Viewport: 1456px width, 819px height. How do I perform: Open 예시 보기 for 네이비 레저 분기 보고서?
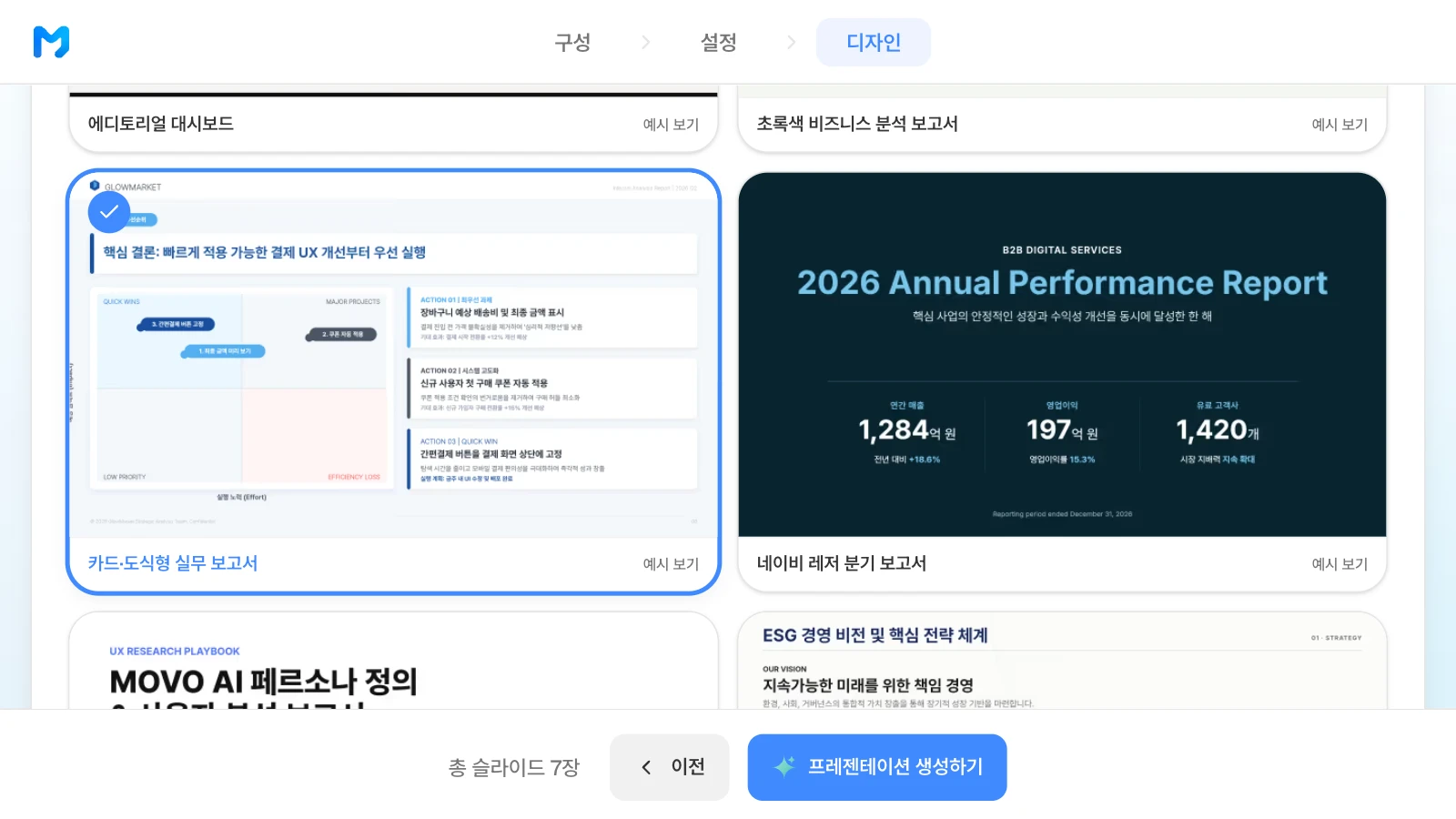[1340, 564]
